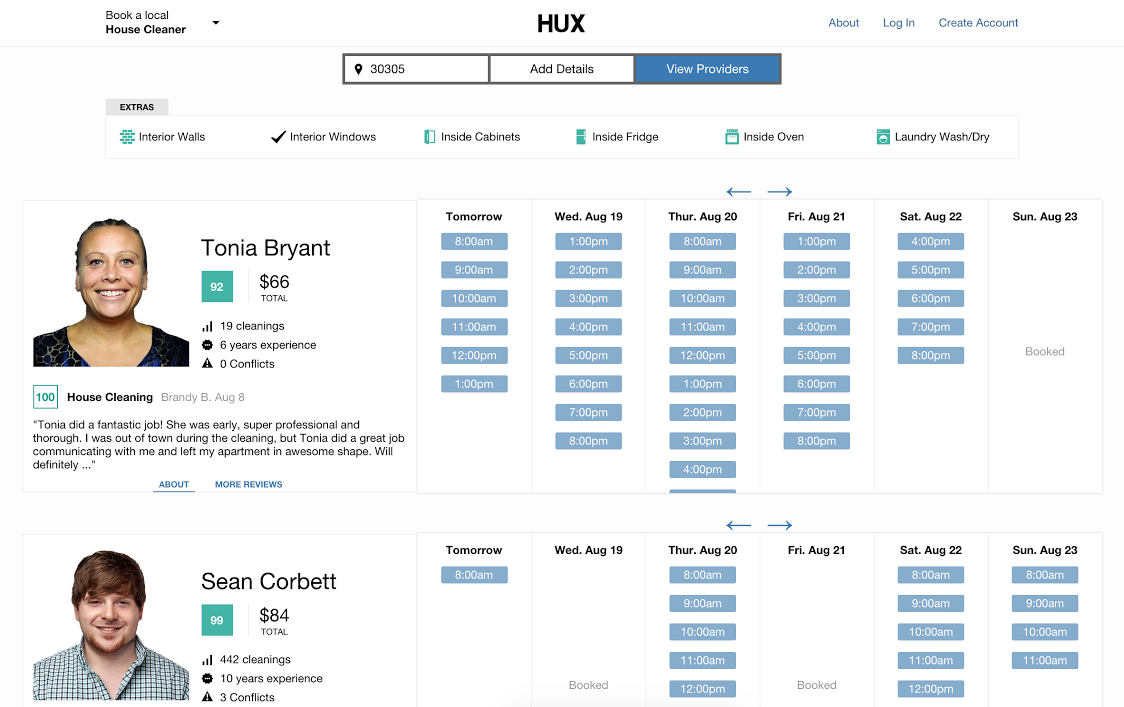Click the Interior Walls brick icon
This screenshot has height=707, width=1124.
tap(127, 137)
